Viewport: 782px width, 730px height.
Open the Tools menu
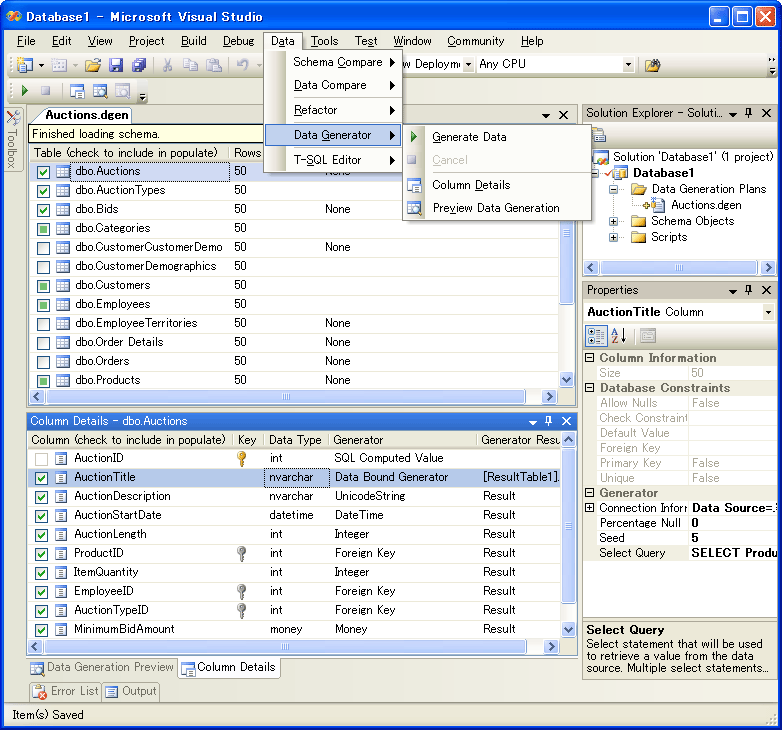324,41
